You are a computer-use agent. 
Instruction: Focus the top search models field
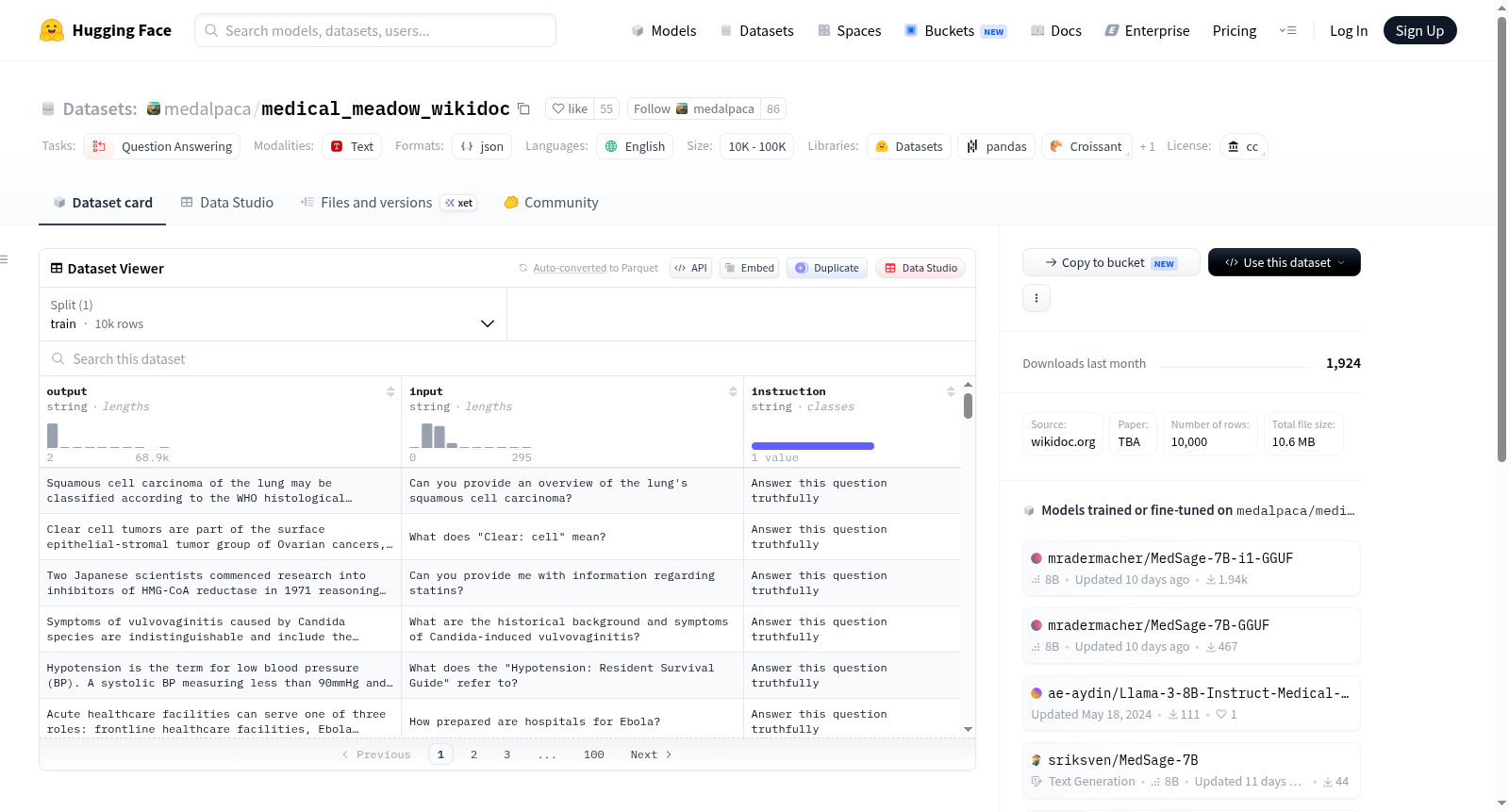click(375, 30)
